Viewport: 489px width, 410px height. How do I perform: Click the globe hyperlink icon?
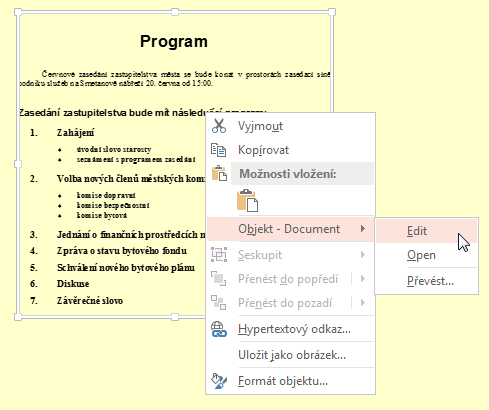[x=219, y=329]
